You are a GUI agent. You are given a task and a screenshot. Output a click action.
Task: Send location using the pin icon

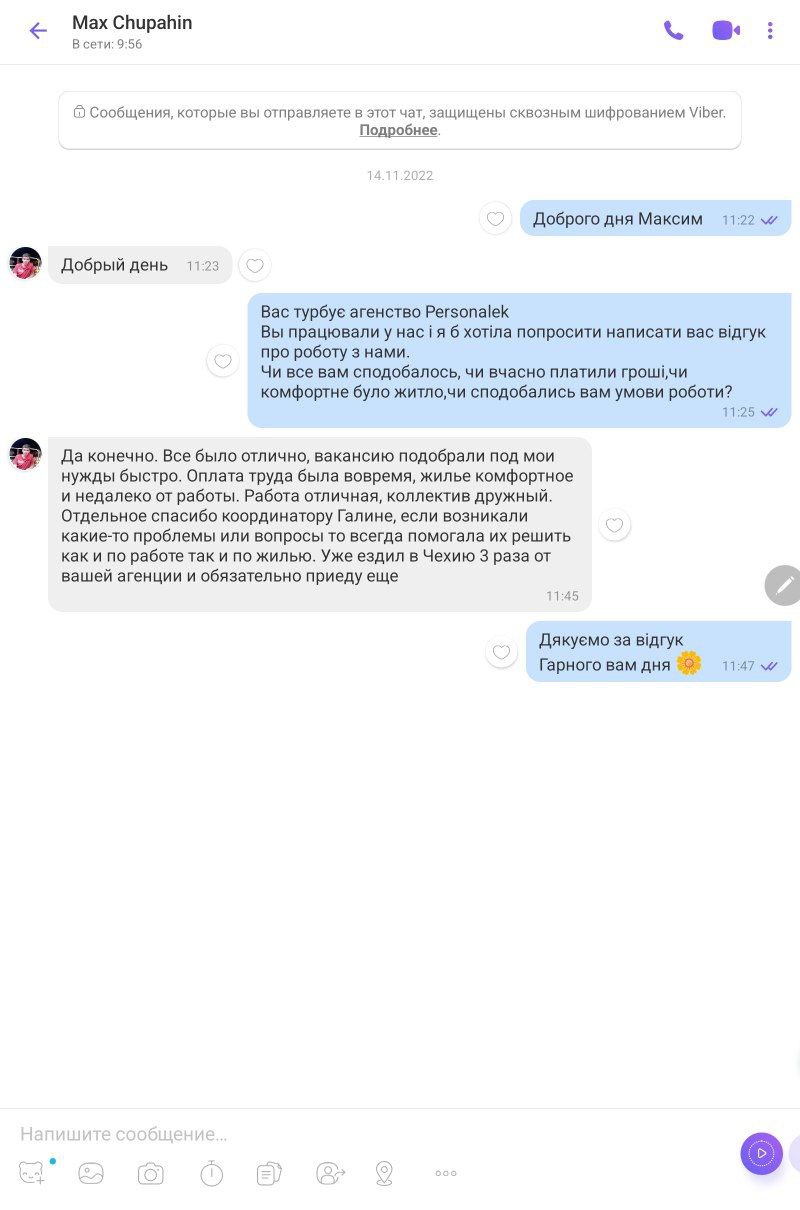coord(384,1173)
